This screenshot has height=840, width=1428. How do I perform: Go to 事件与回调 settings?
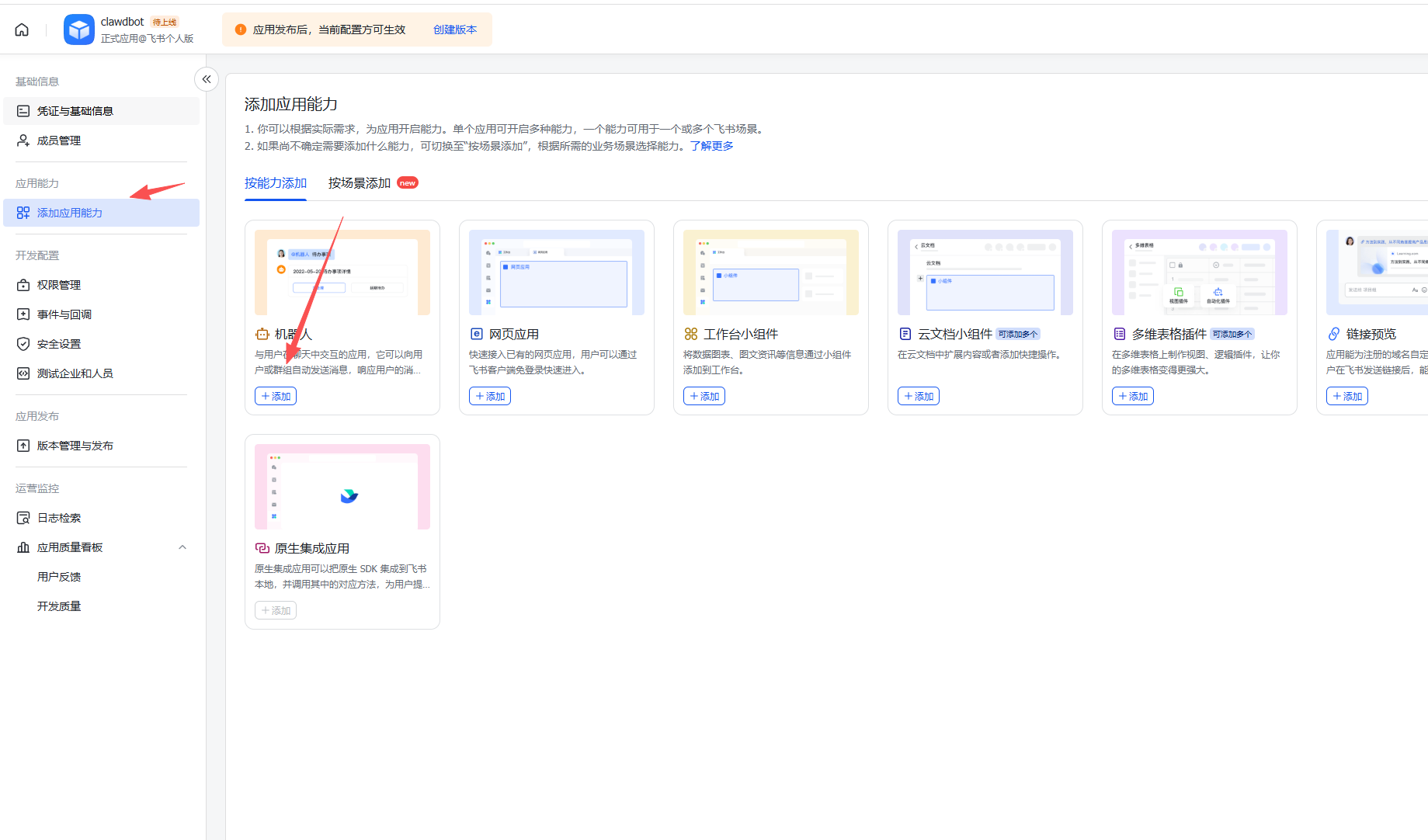[x=62, y=314]
